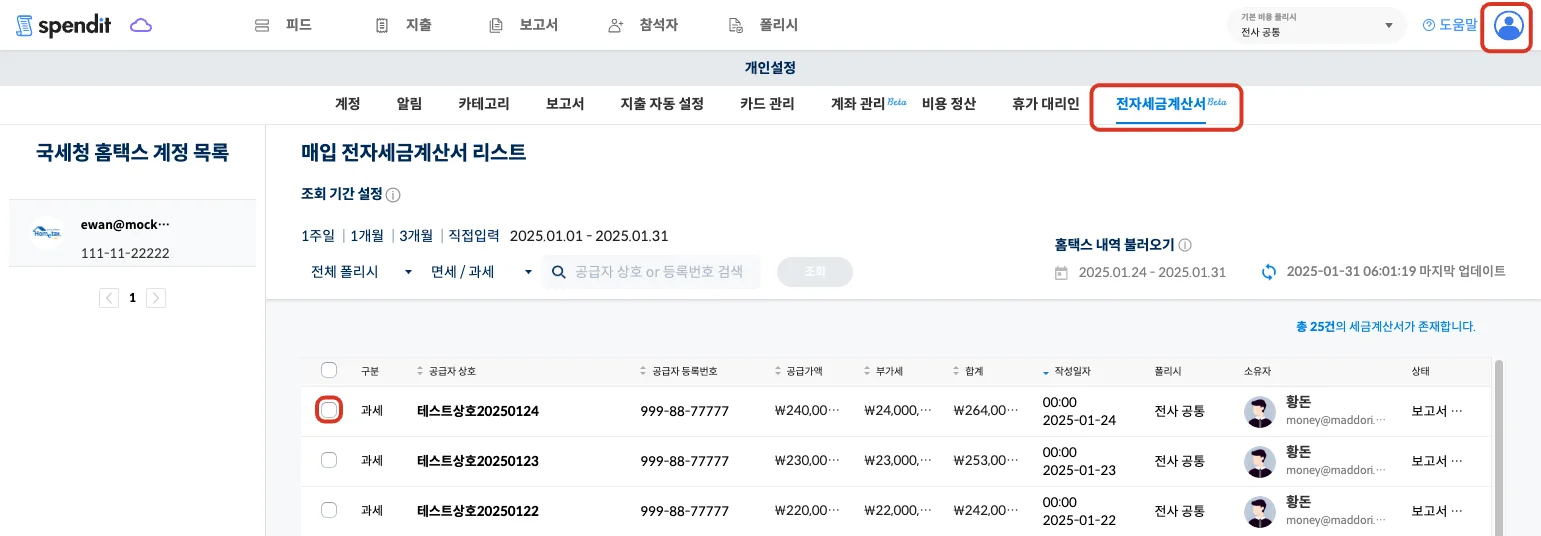Switch to the 휴가 대리인 tab

[1045, 104]
